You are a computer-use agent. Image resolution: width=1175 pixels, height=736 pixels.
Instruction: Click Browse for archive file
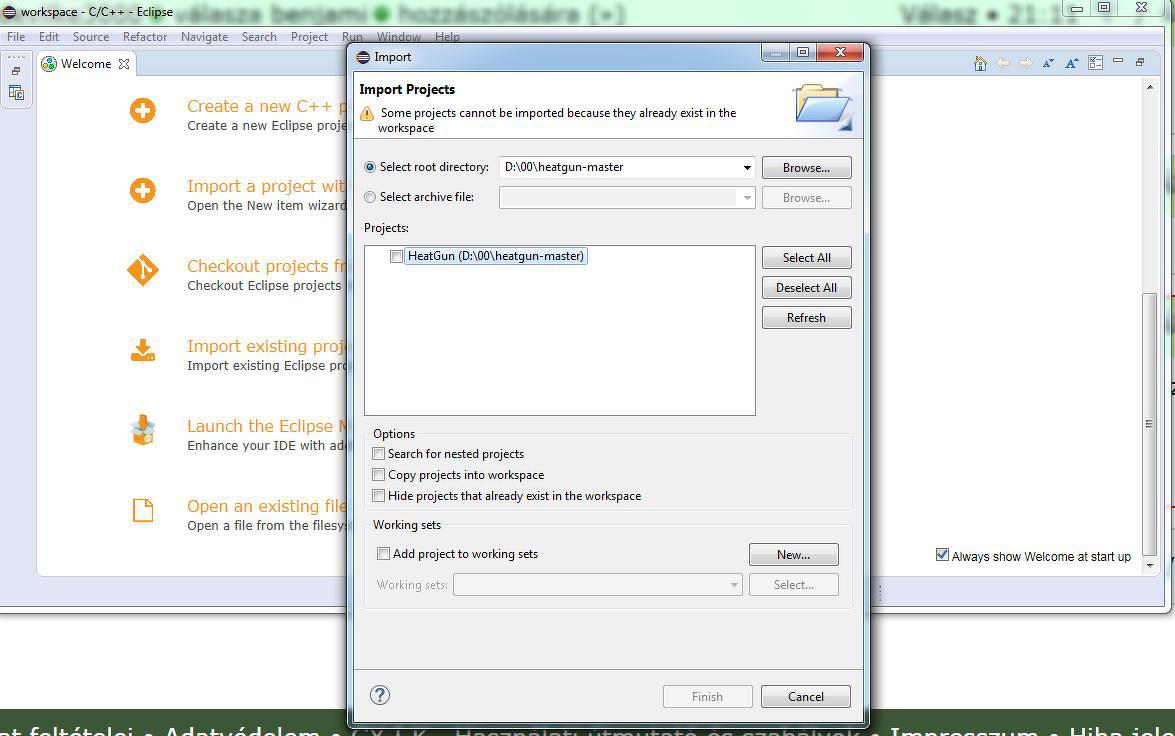tap(806, 198)
